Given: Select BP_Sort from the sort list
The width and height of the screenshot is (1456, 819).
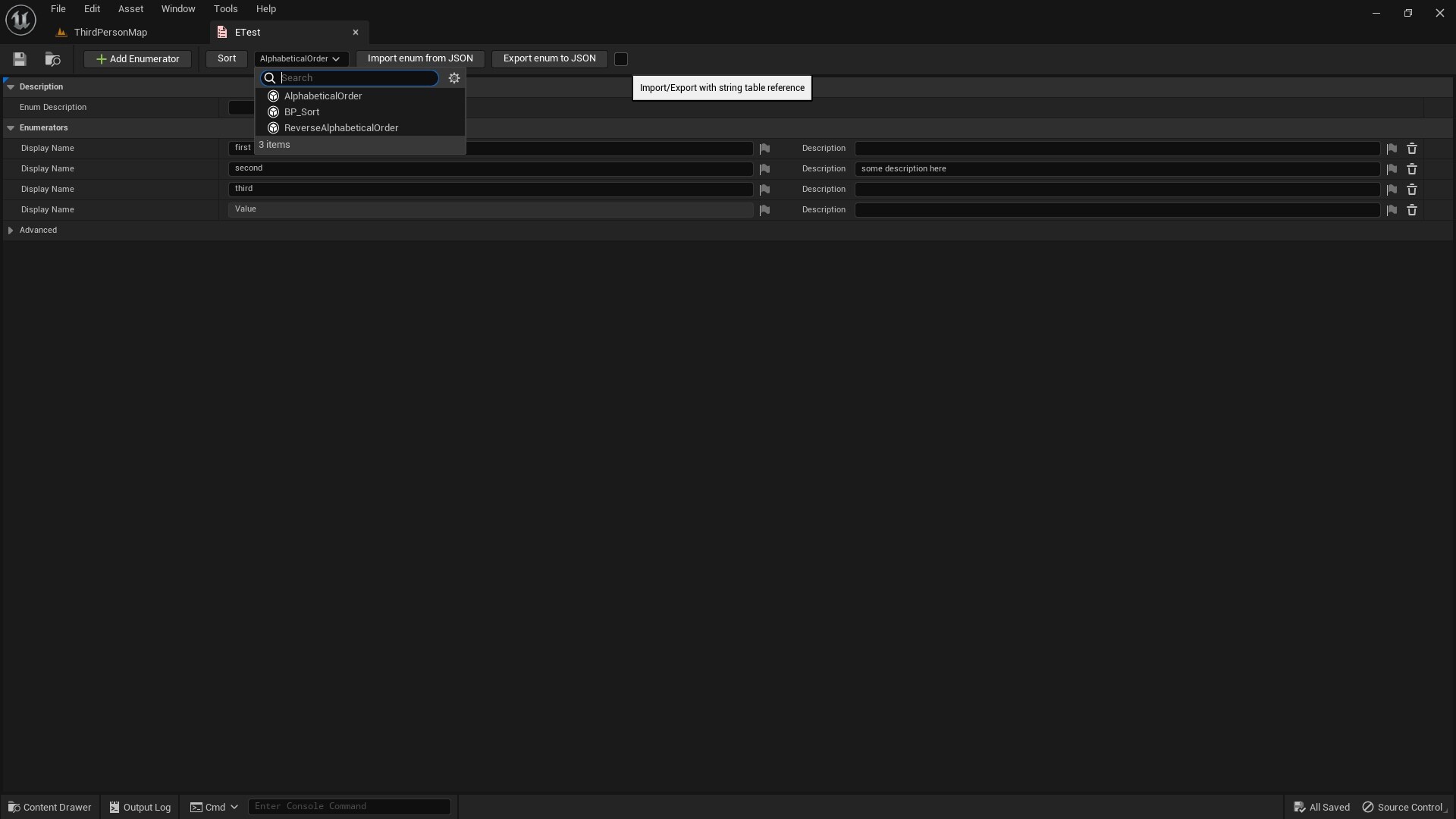Looking at the screenshot, I should [303, 111].
